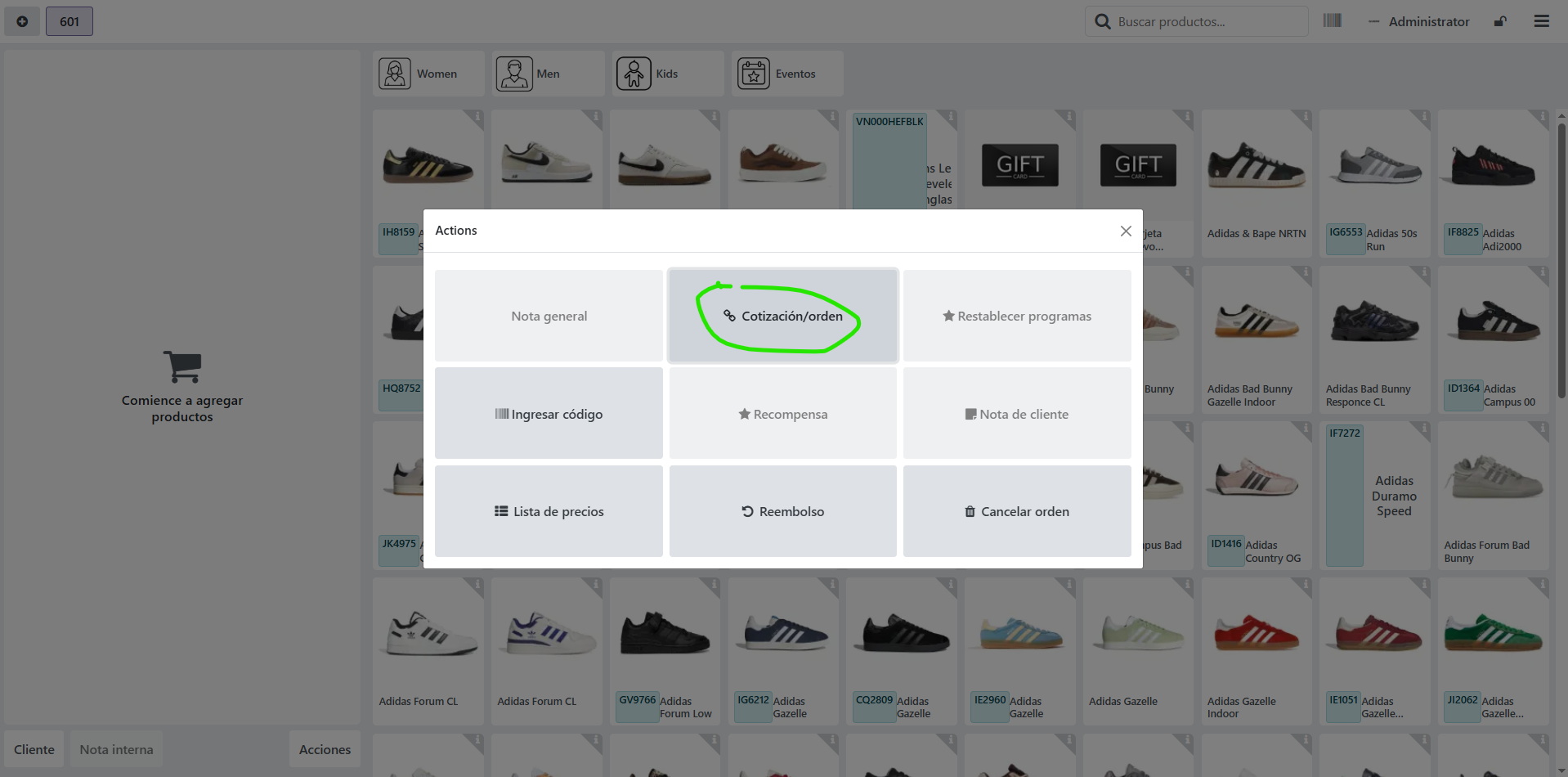Click Nota de cliente action
The width and height of the screenshot is (1568, 777).
[1017, 414]
